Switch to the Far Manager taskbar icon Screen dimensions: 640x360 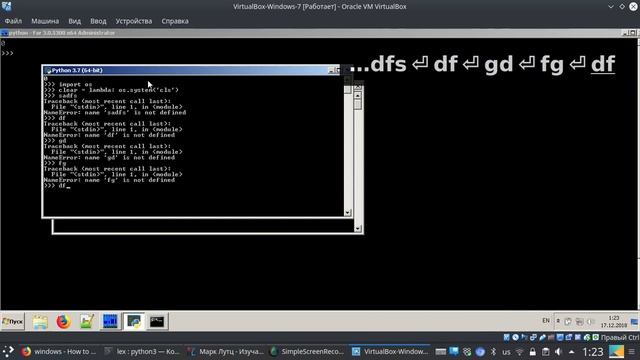click(110, 322)
